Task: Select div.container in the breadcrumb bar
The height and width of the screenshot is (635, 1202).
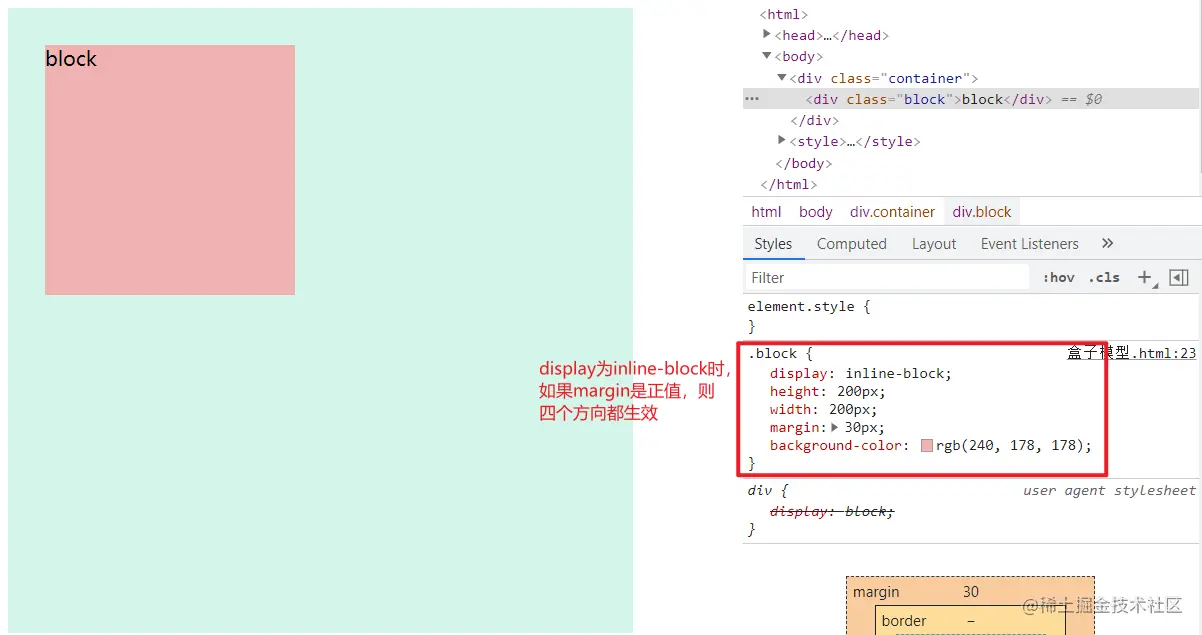Action: (893, 211)
